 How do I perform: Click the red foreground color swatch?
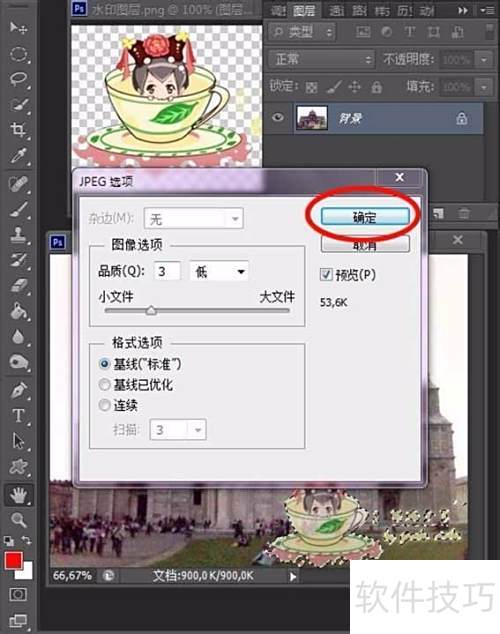(14, 561)
